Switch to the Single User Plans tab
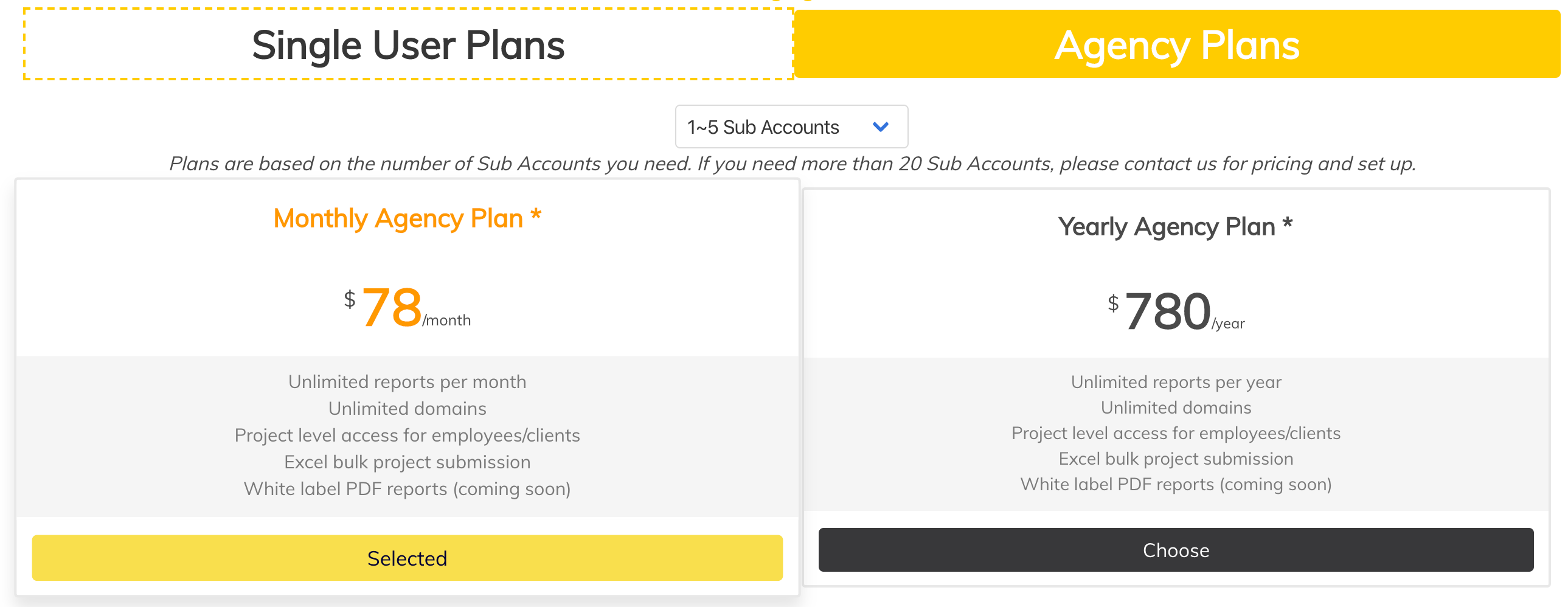This screenshot has height=607, width=1568. click(408, 44)
